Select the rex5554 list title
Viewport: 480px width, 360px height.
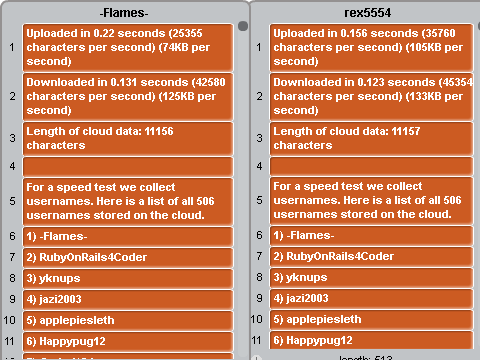click(x=368, y=13)
